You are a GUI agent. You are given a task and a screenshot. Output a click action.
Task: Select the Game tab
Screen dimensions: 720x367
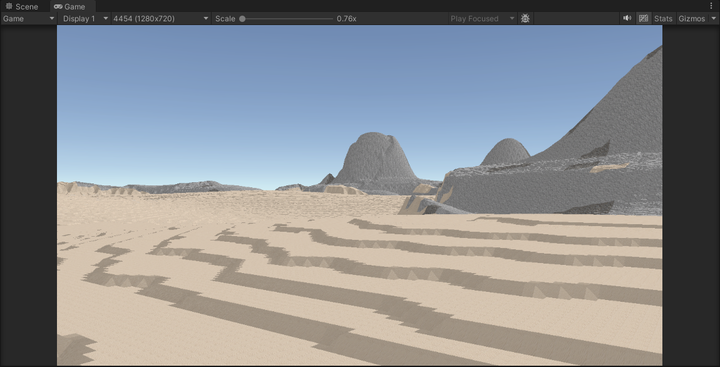click(70, 6)
